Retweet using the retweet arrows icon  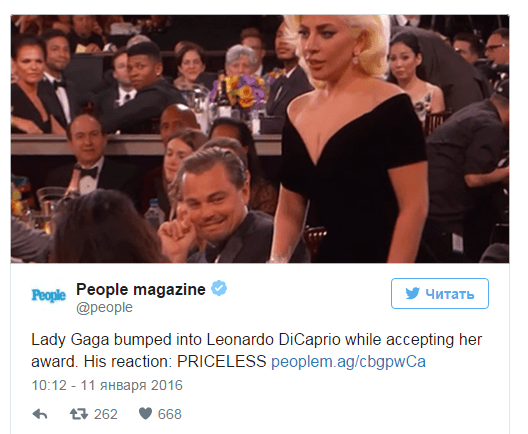coord(79,414)
